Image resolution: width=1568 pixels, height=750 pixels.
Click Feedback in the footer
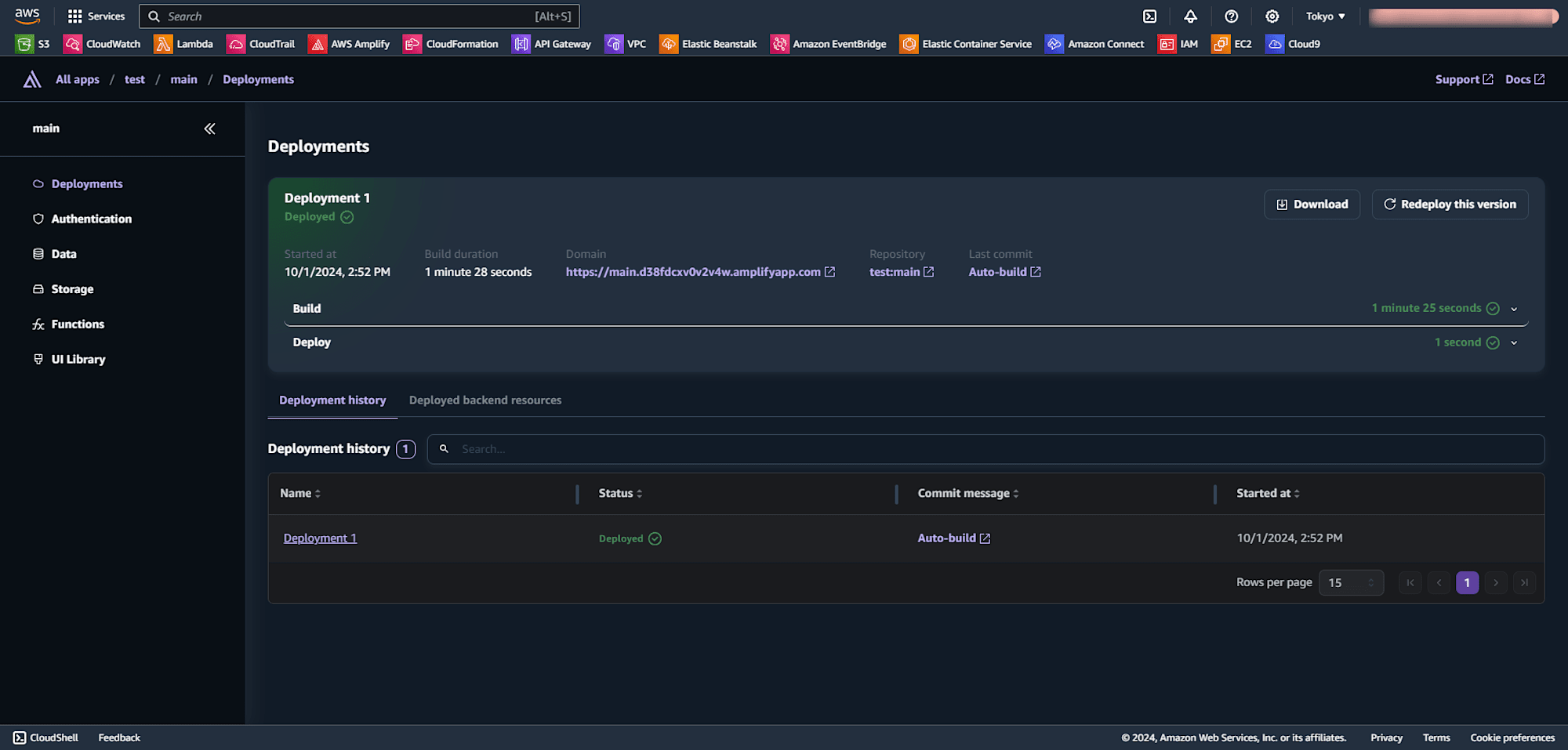[119, 737]
